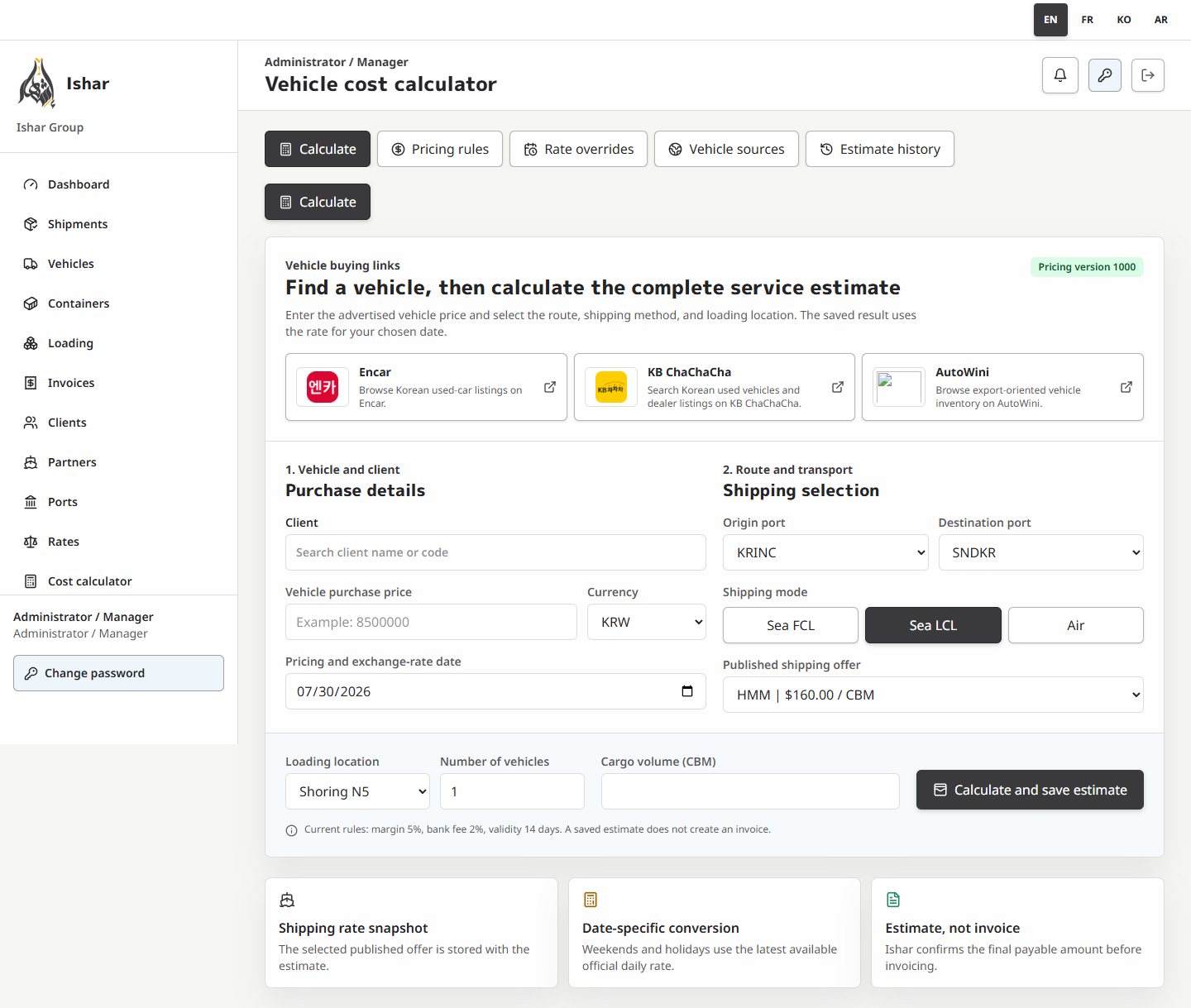Switch language to AR
The width and height of the screenshot is (1191, 1008).
click(x=1161, y=20)
